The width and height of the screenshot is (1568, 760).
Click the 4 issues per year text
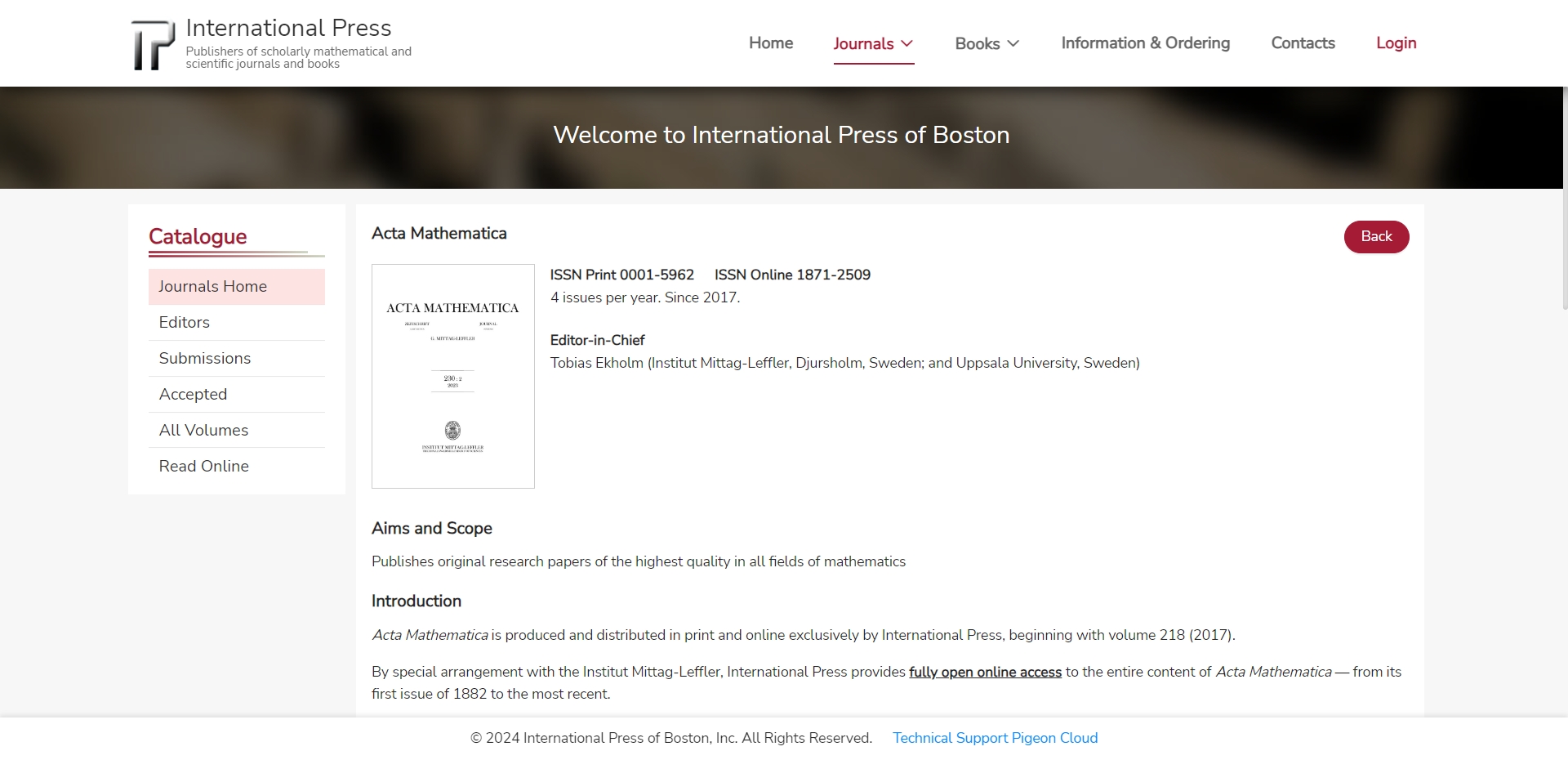645,298
